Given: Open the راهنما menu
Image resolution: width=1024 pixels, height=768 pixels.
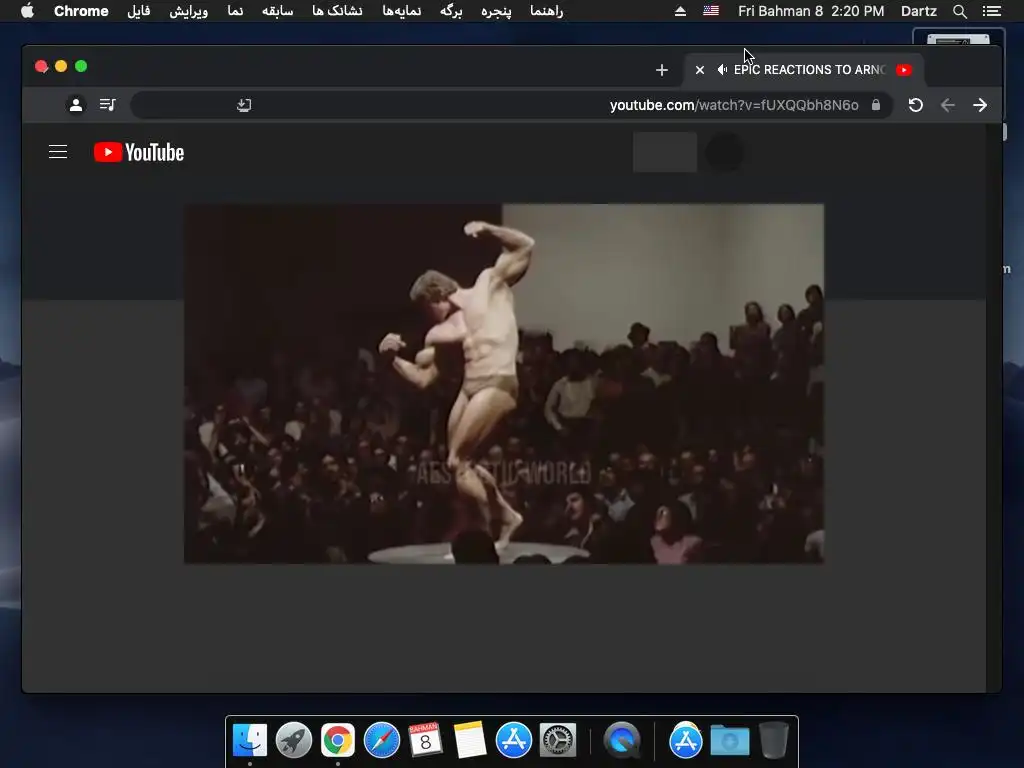Looking at the screenshot, I should point(547,11).
